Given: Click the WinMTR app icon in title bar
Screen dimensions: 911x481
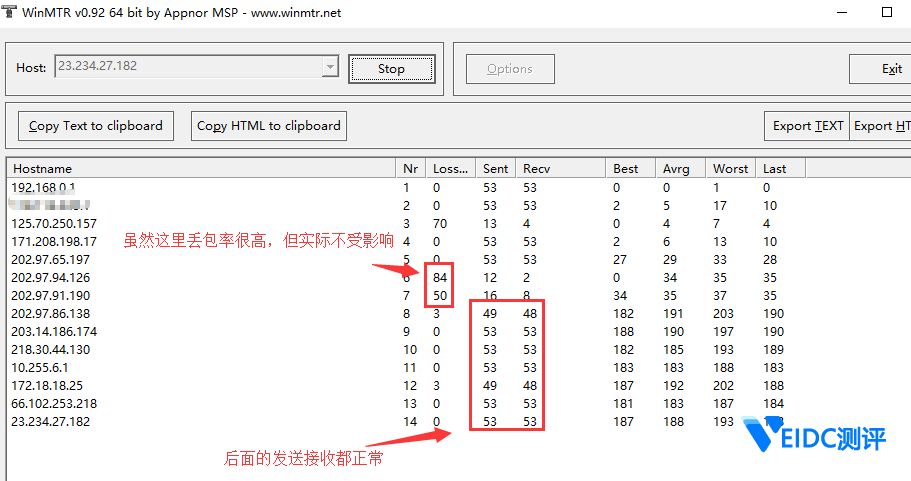Looking at the screenshot, I should (9, 12).
